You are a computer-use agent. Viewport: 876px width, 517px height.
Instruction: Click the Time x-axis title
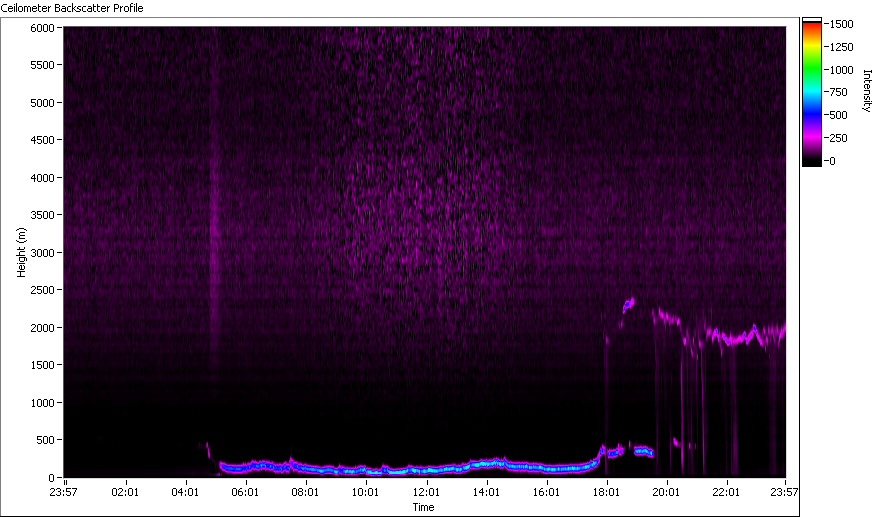click(x=423, y=507)
